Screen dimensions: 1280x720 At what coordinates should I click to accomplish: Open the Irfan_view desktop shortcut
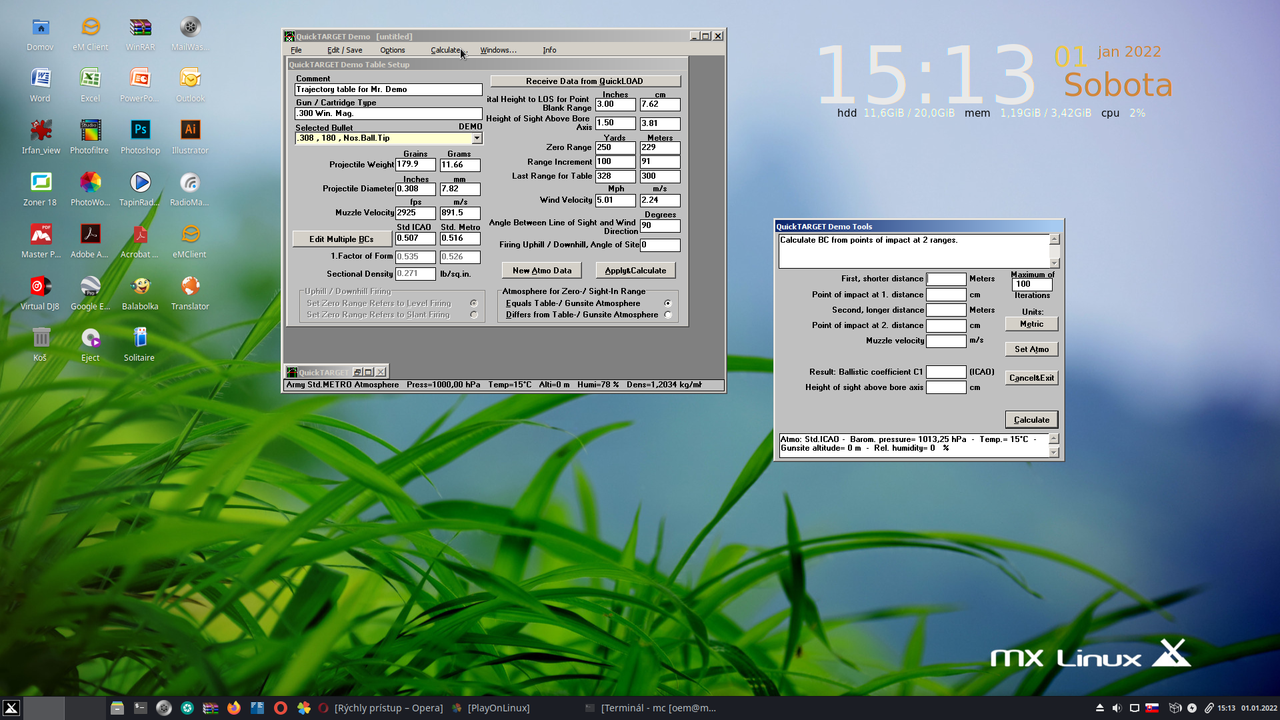click(41, 131)
